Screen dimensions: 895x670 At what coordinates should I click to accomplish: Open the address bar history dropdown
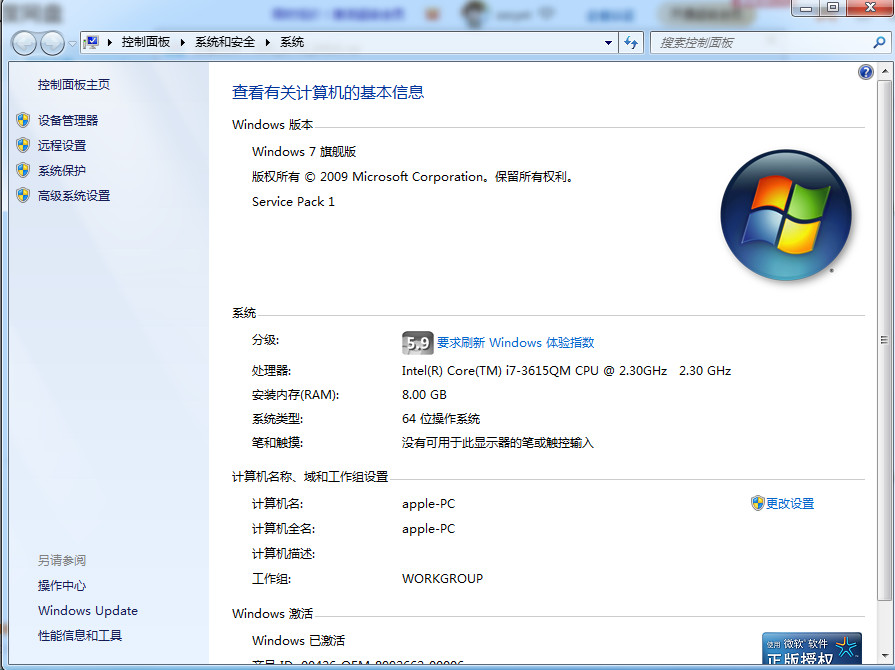click(x=608, y=43)
